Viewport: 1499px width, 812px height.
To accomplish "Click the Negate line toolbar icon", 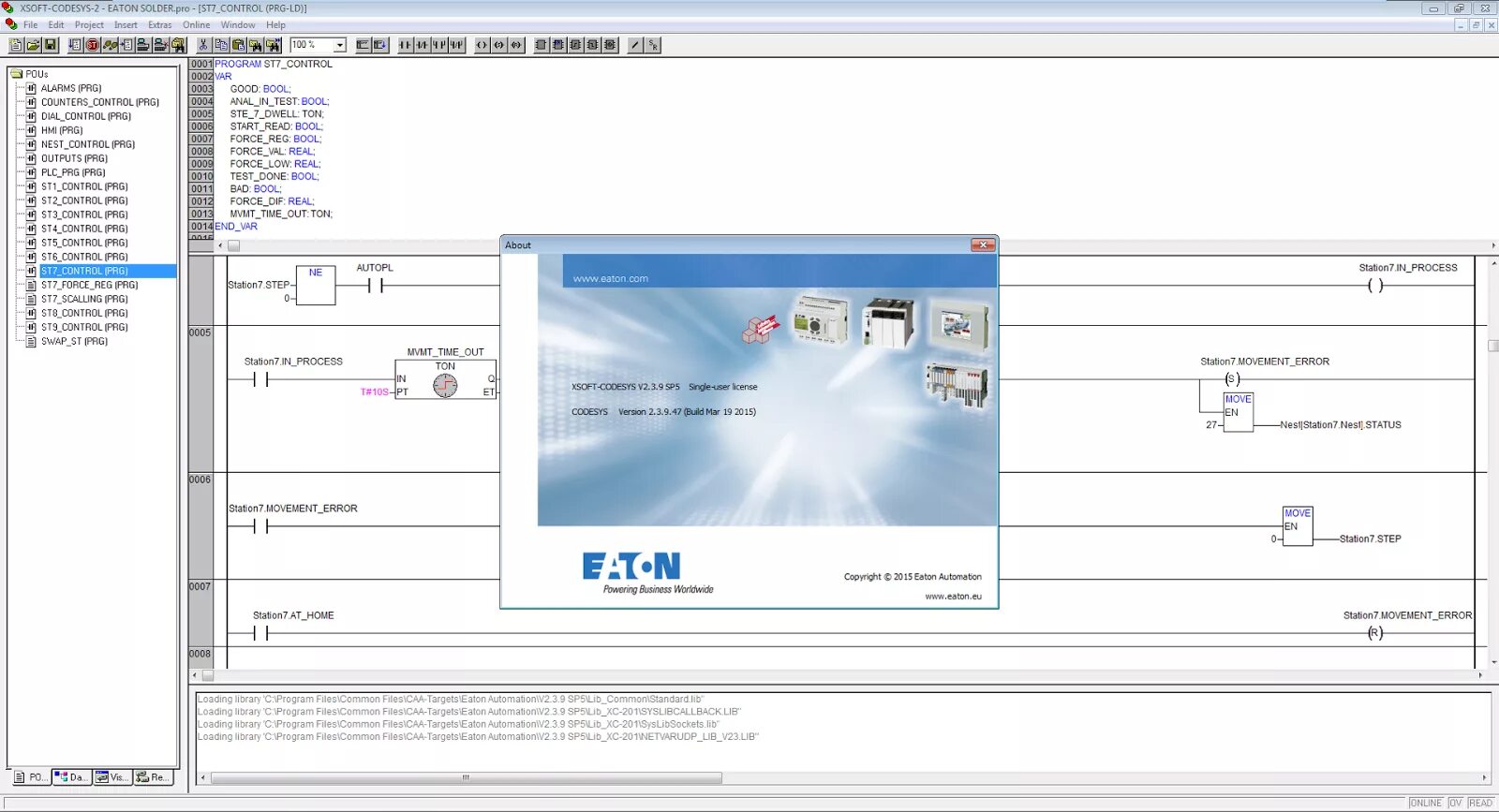I will tap(635, 45).
